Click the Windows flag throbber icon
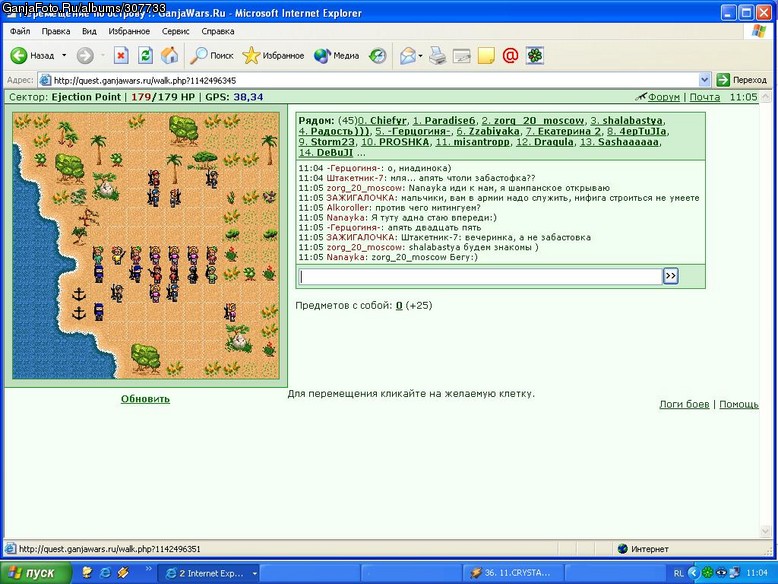Viewport: 778px width, 584px height. coord(759,31)
